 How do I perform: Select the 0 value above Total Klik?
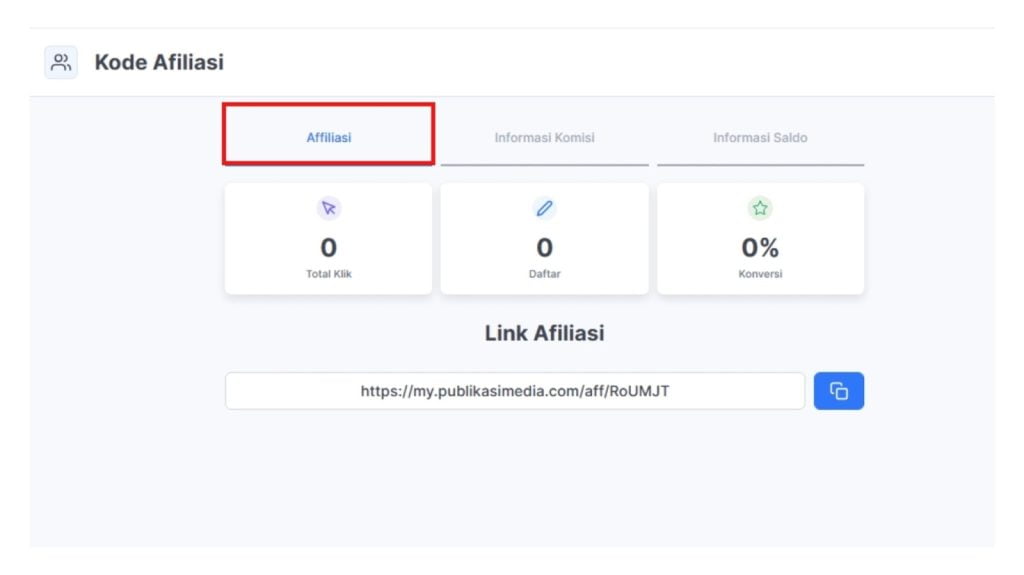click(x=328, y=248)
